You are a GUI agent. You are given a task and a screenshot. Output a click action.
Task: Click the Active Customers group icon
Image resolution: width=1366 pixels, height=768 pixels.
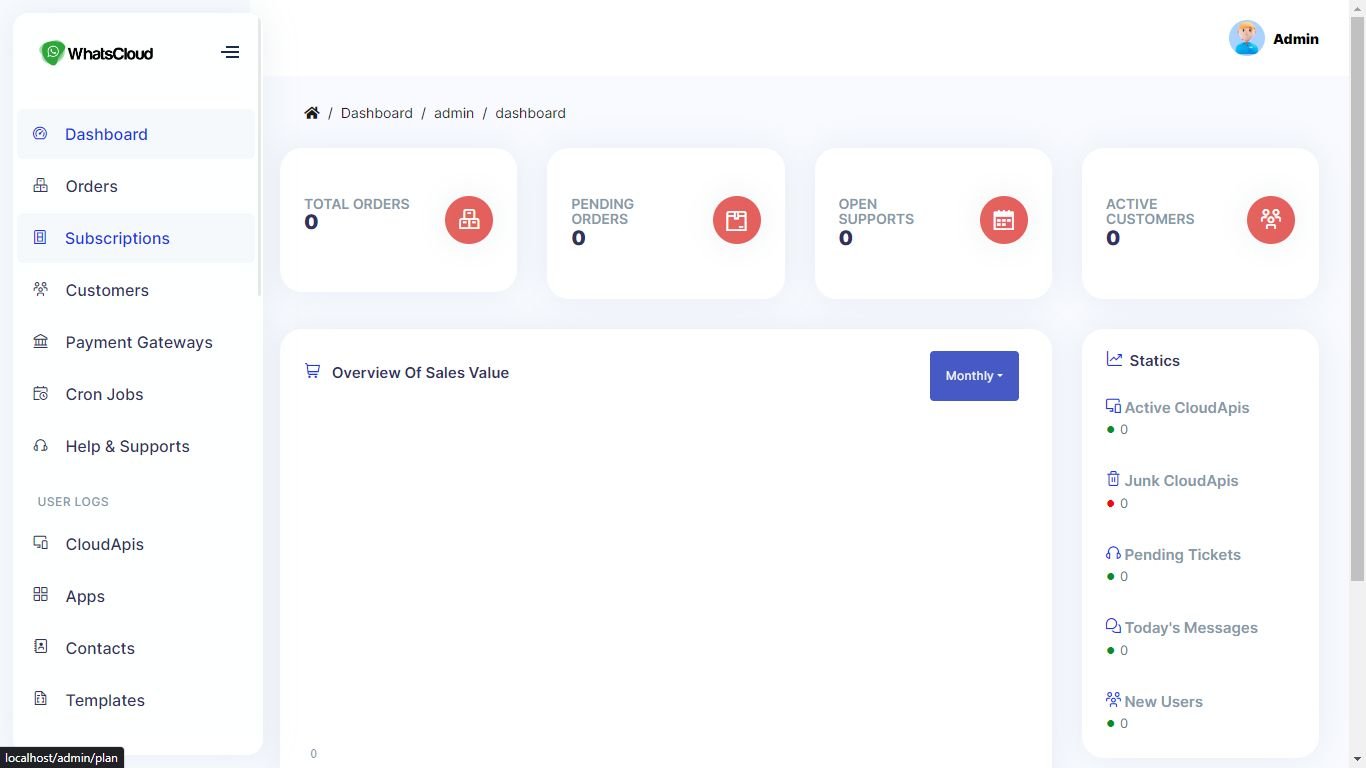pyautogui.click(x=1271, y=219)
